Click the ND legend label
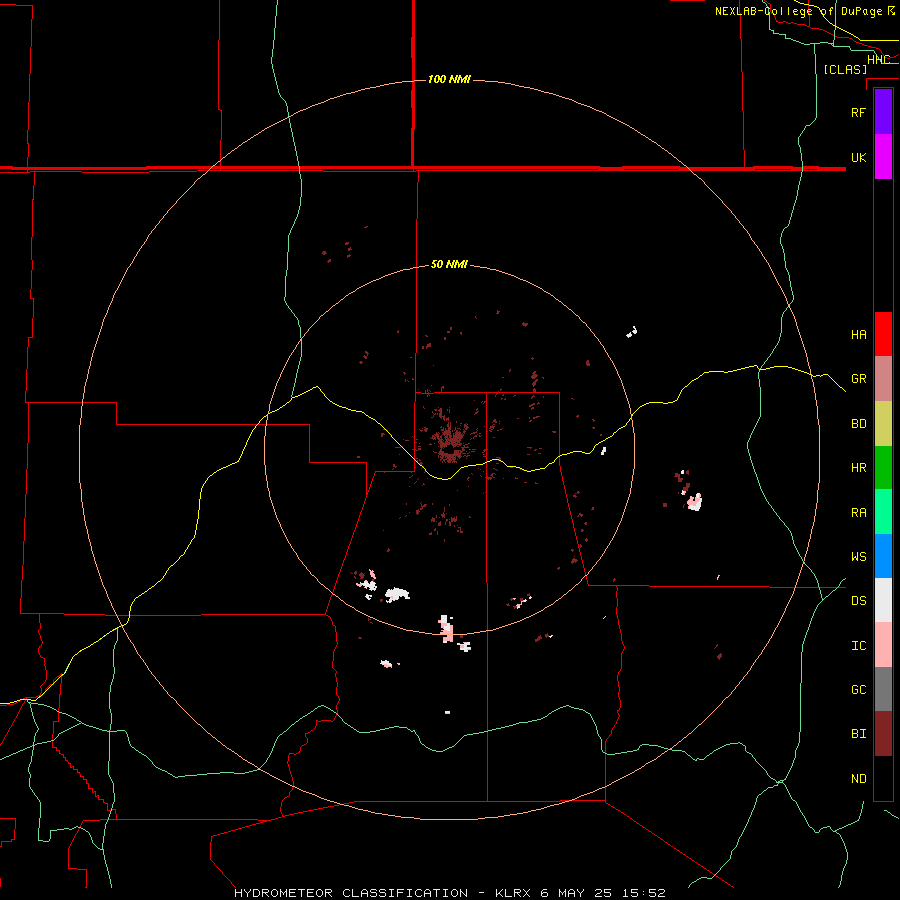Viewport: 900px width, 900px height. tap(858, 779)
